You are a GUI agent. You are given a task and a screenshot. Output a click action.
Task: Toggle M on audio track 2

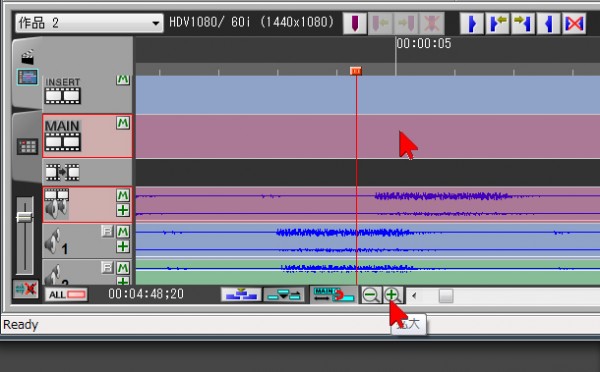[123, 268]
